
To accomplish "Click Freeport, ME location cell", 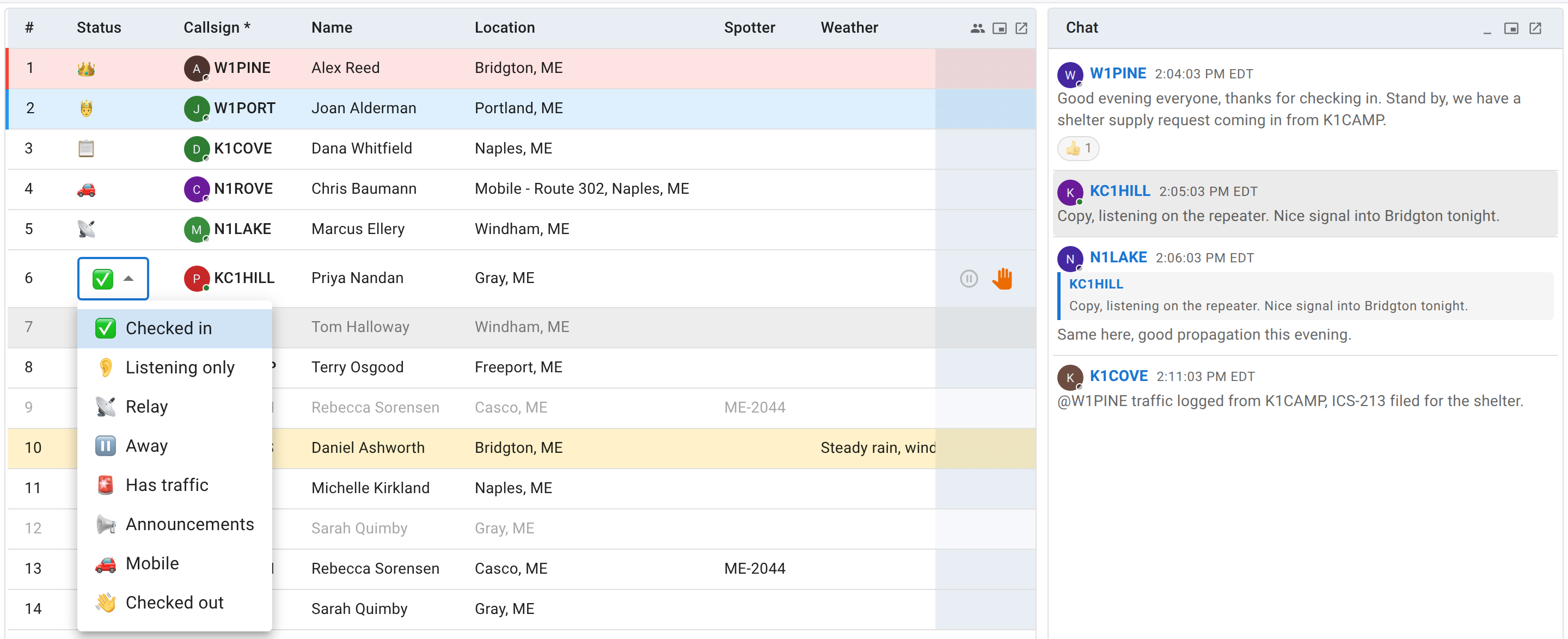I will pos(518,367).
